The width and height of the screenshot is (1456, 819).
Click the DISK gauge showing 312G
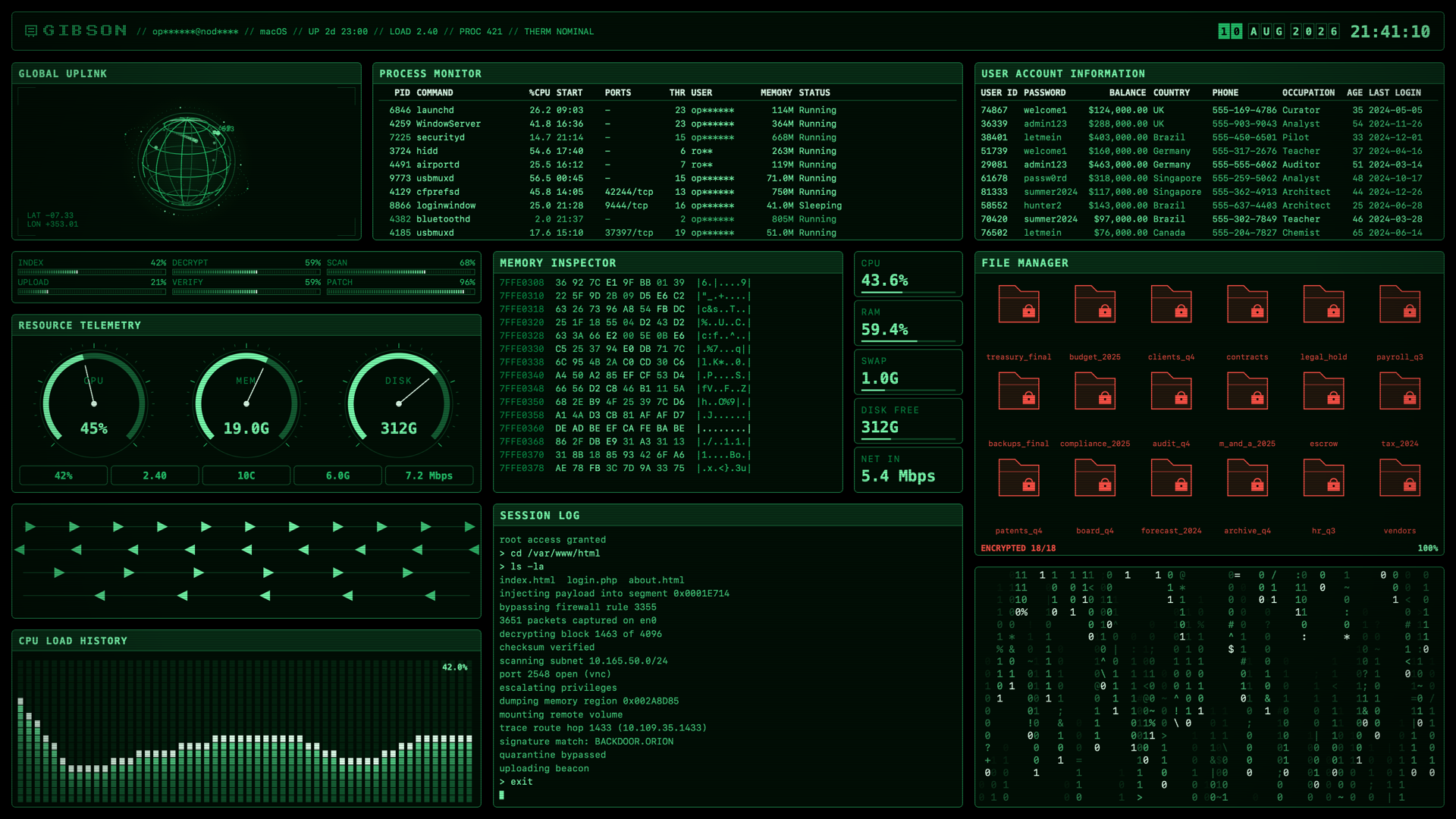tap(398, 402)
